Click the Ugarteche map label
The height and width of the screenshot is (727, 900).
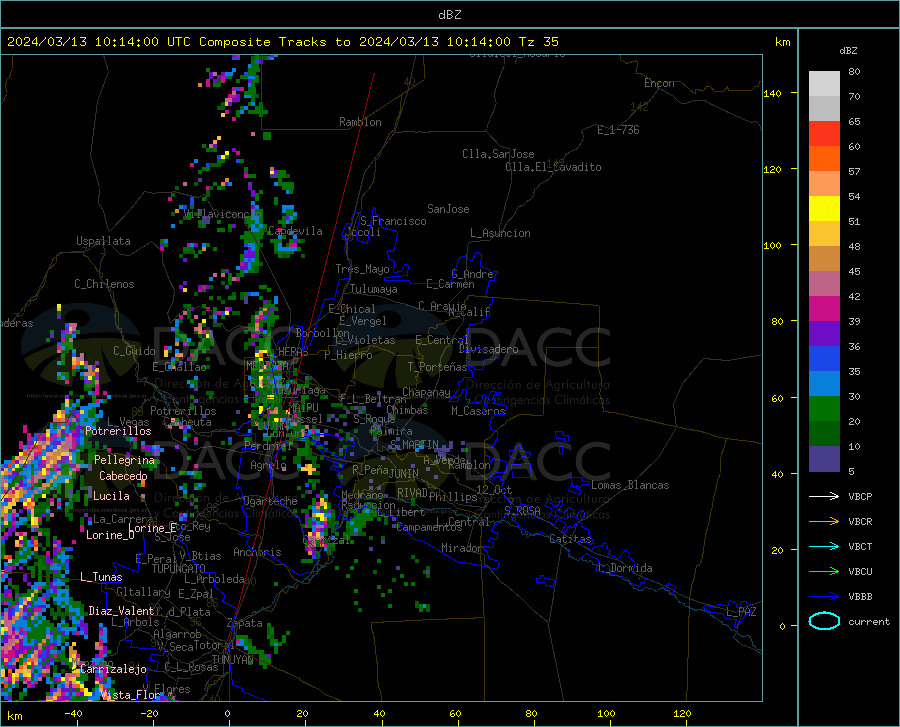(270, 501)
